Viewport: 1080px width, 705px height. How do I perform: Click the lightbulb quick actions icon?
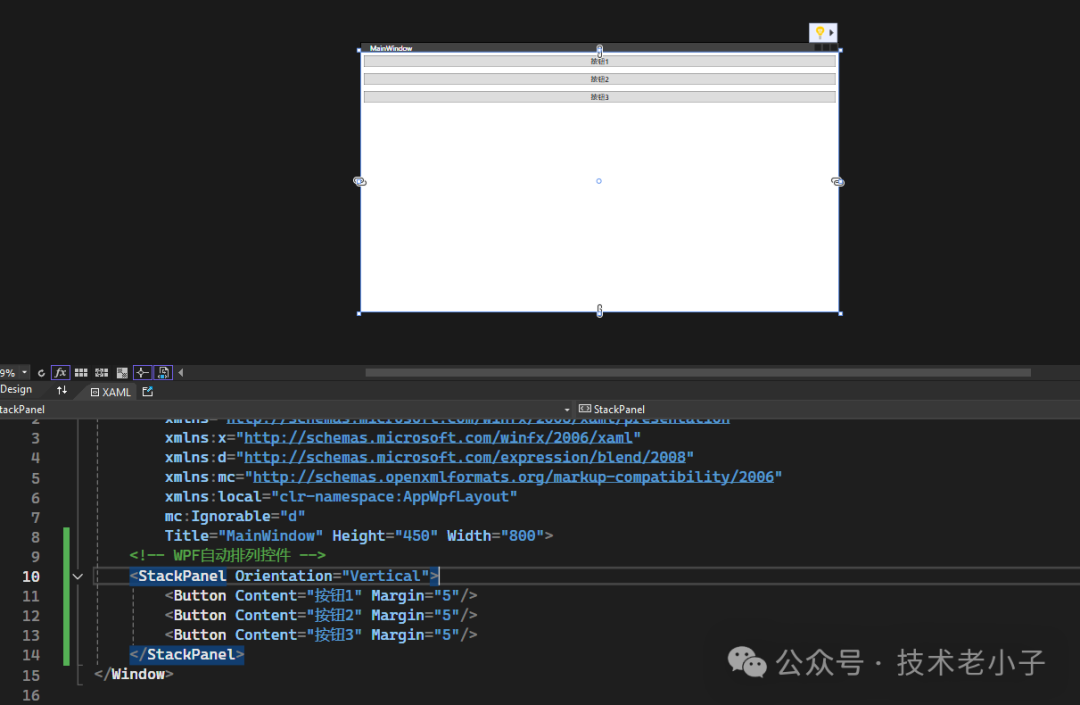[819, 33]
